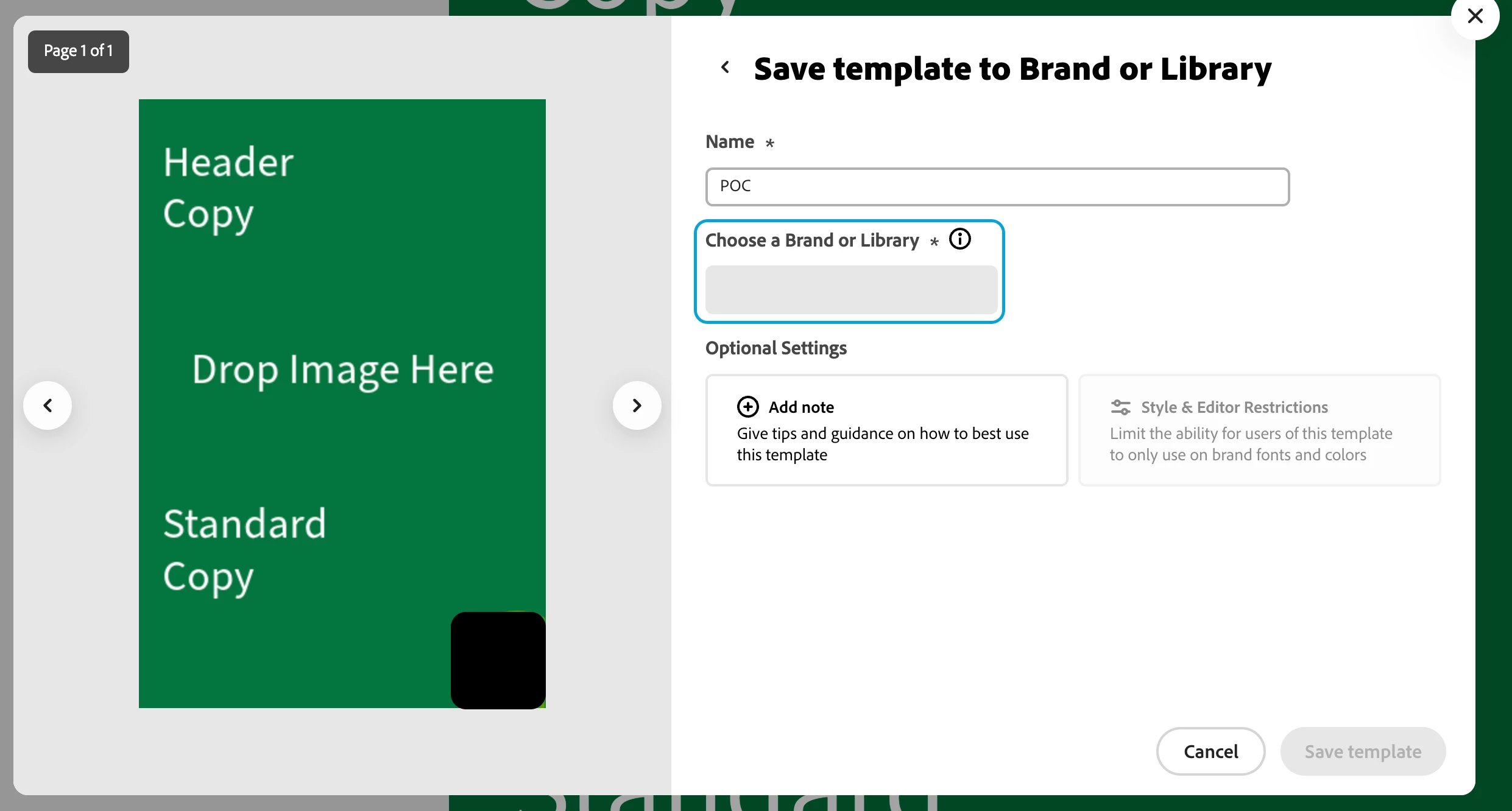Image resolution: width=1512 pixels, height=811 pixels.
Task: Click the Name field containing POC
Action: (997, 187)
